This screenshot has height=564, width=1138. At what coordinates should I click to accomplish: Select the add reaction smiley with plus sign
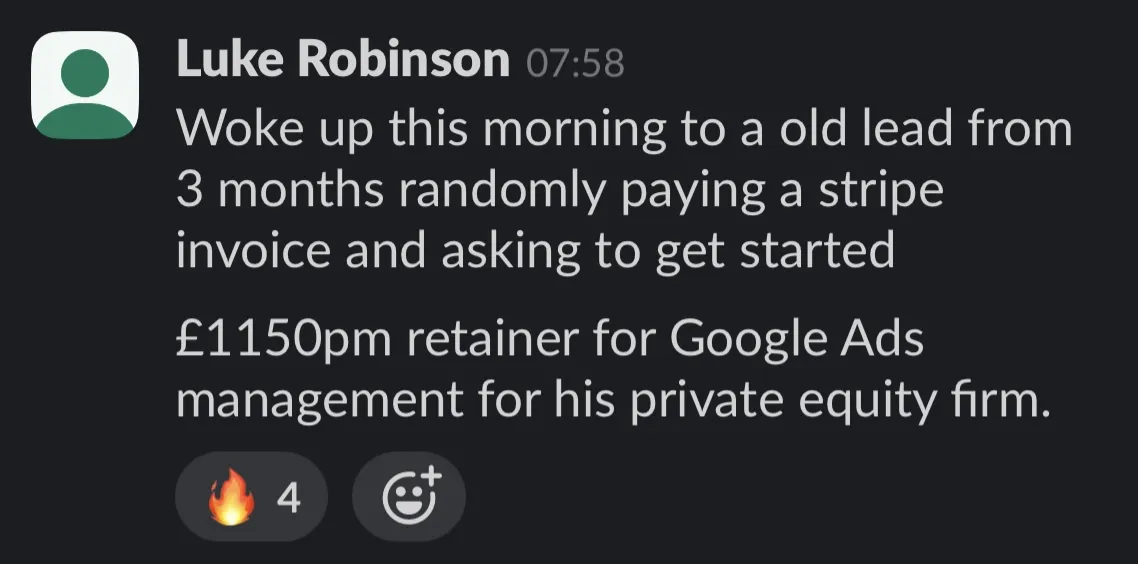(412, 495)
